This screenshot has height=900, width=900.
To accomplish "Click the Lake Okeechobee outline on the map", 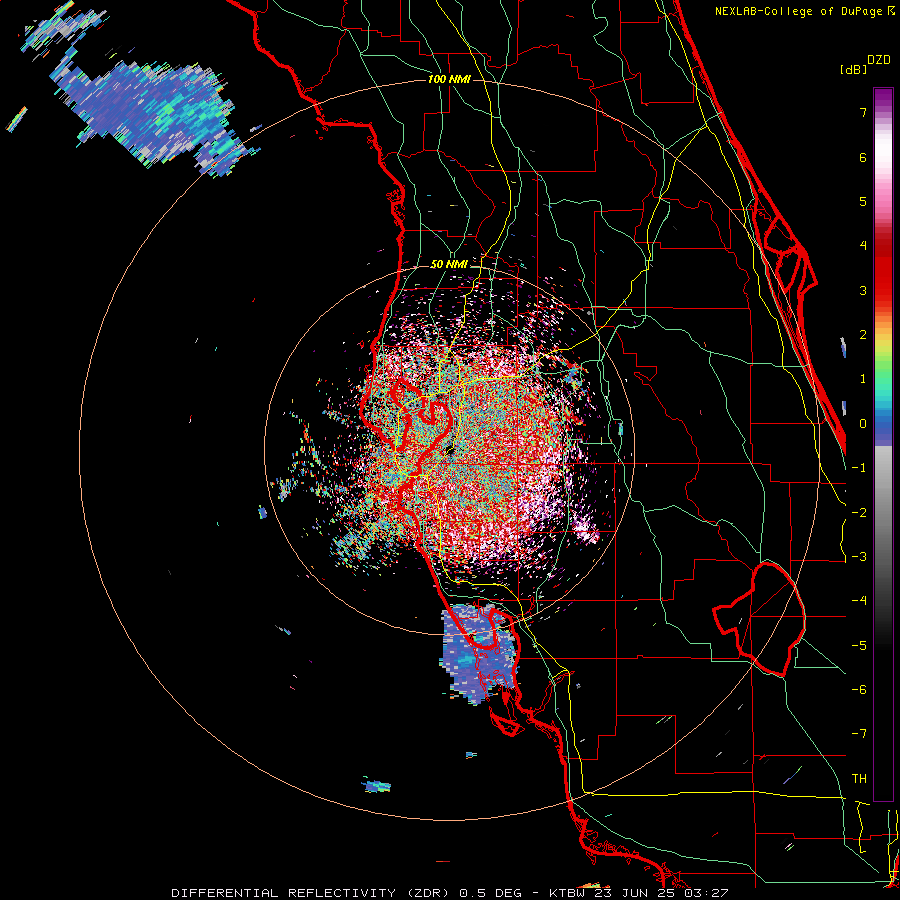I will pyautogui.click(x=759, y=619).
